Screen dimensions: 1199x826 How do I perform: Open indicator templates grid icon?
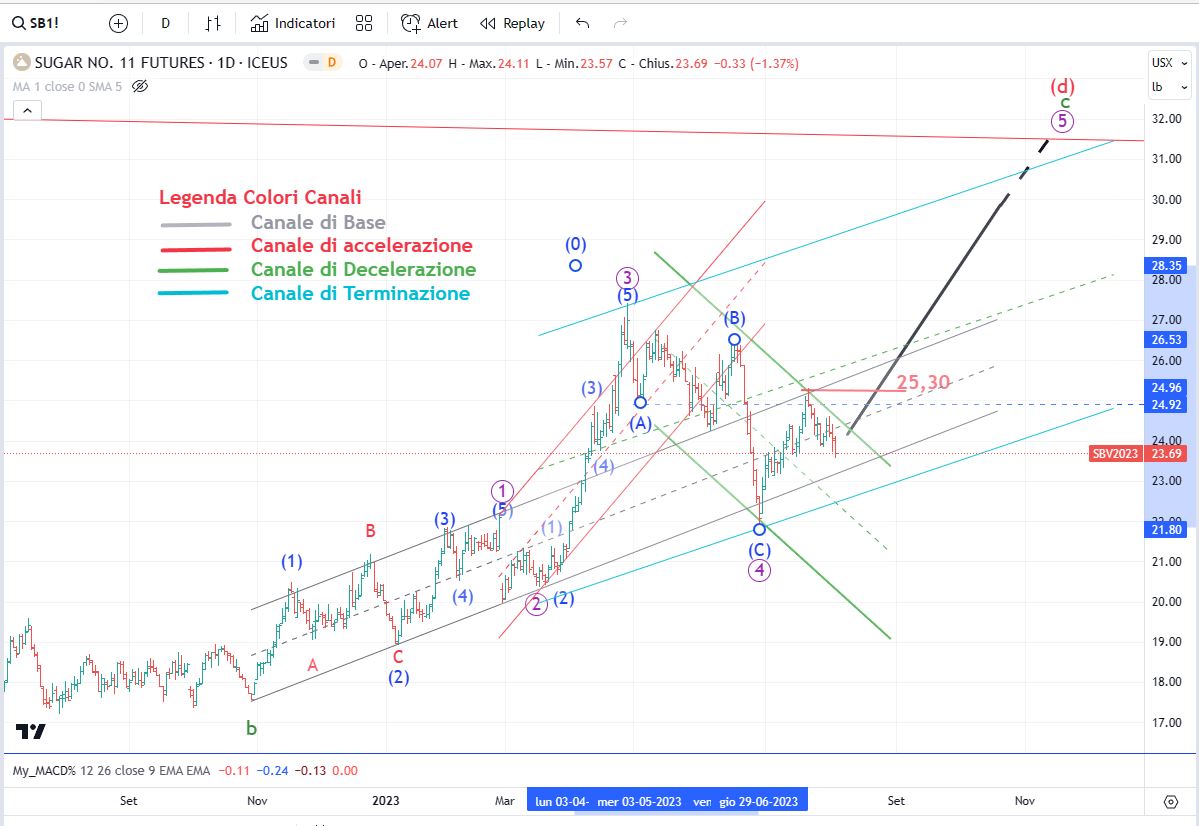pyautogui.click(x=364, y=24)
